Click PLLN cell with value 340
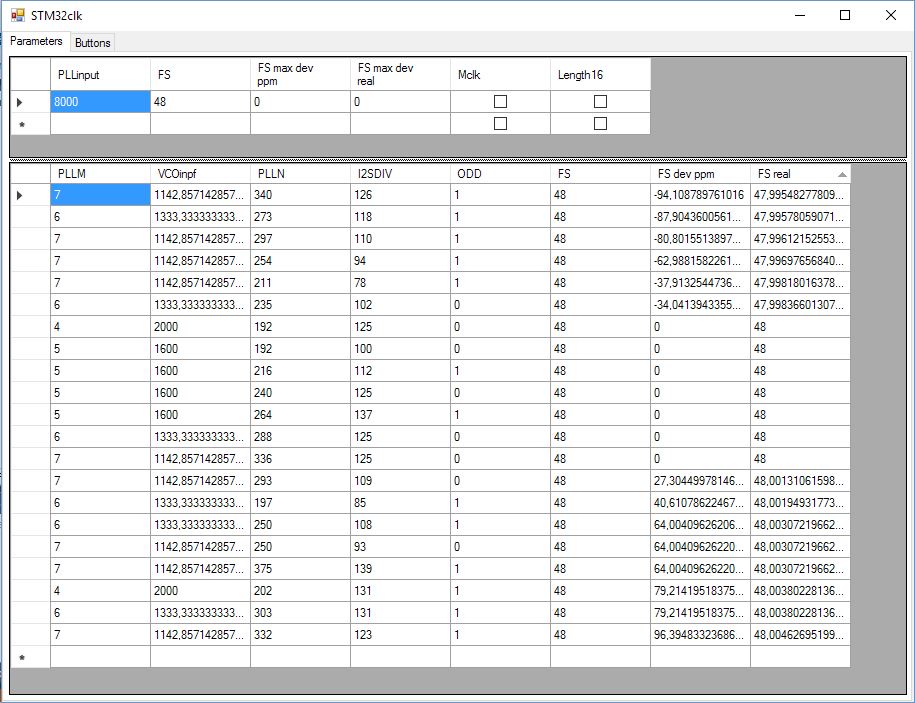This screenshot has height=703, width=915. point(300,195)
